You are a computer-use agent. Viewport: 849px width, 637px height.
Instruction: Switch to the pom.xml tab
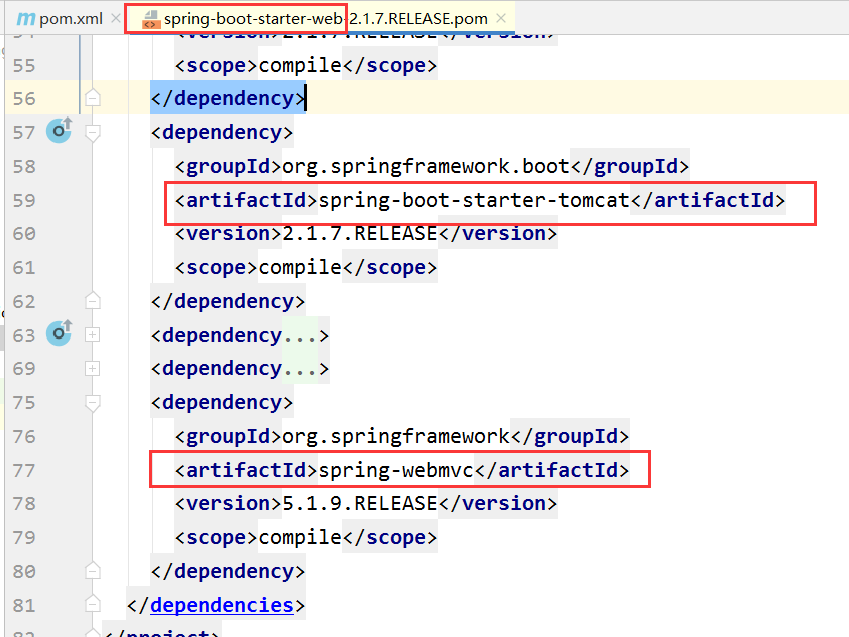click(x=60, y=18)
